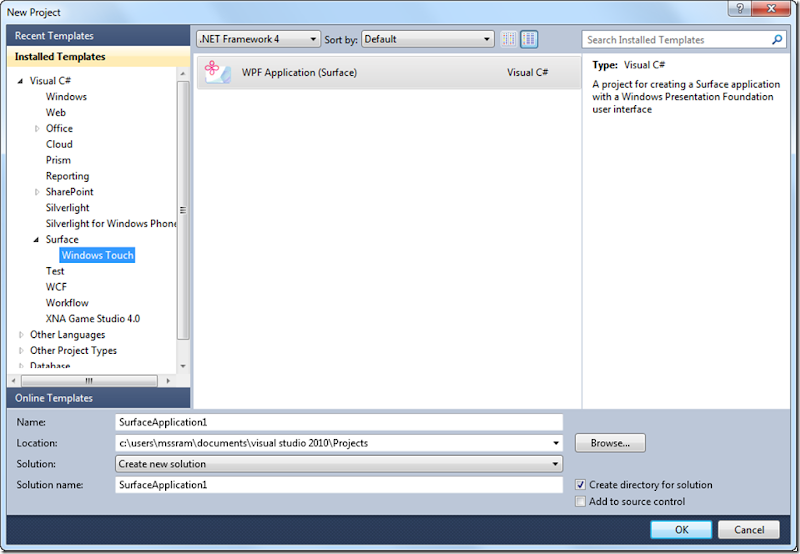
Task: Open the Location path dropdown
Action: 556,443
